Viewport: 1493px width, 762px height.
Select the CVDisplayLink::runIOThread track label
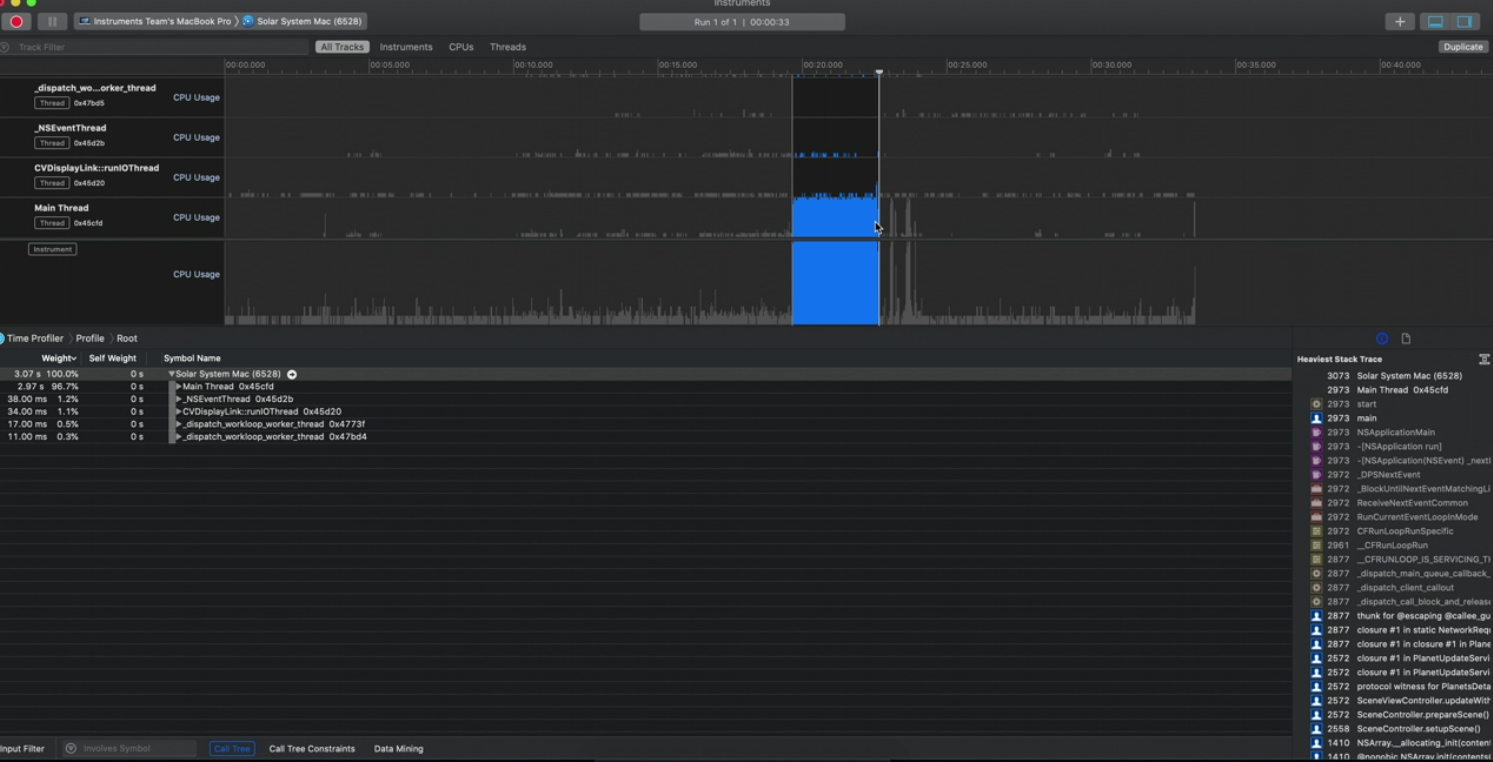tap(97, 168)
